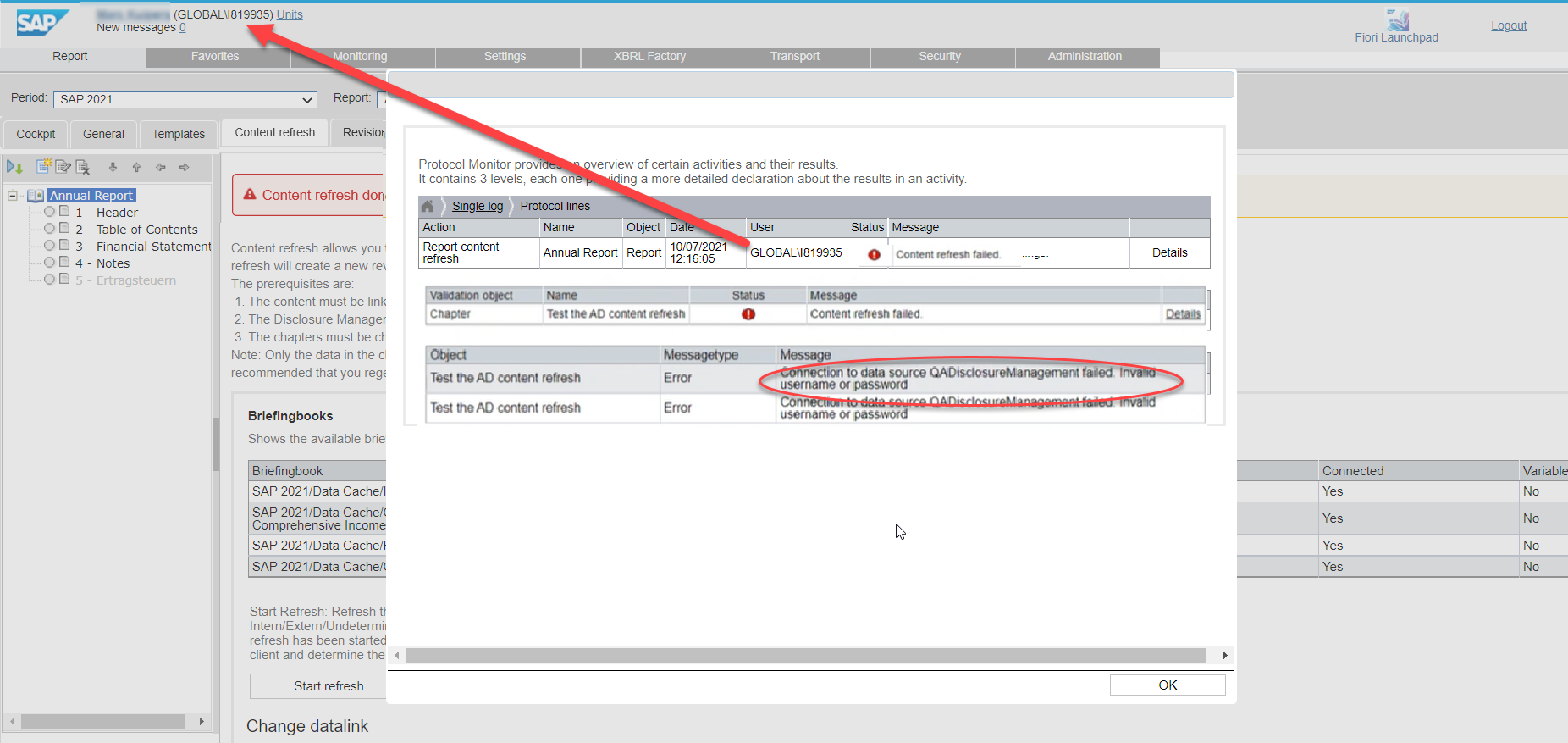This screenshot has width=1568, height=743.
Task: Click tree panel scrollbar right arrow
Action: tap(202, 721)
